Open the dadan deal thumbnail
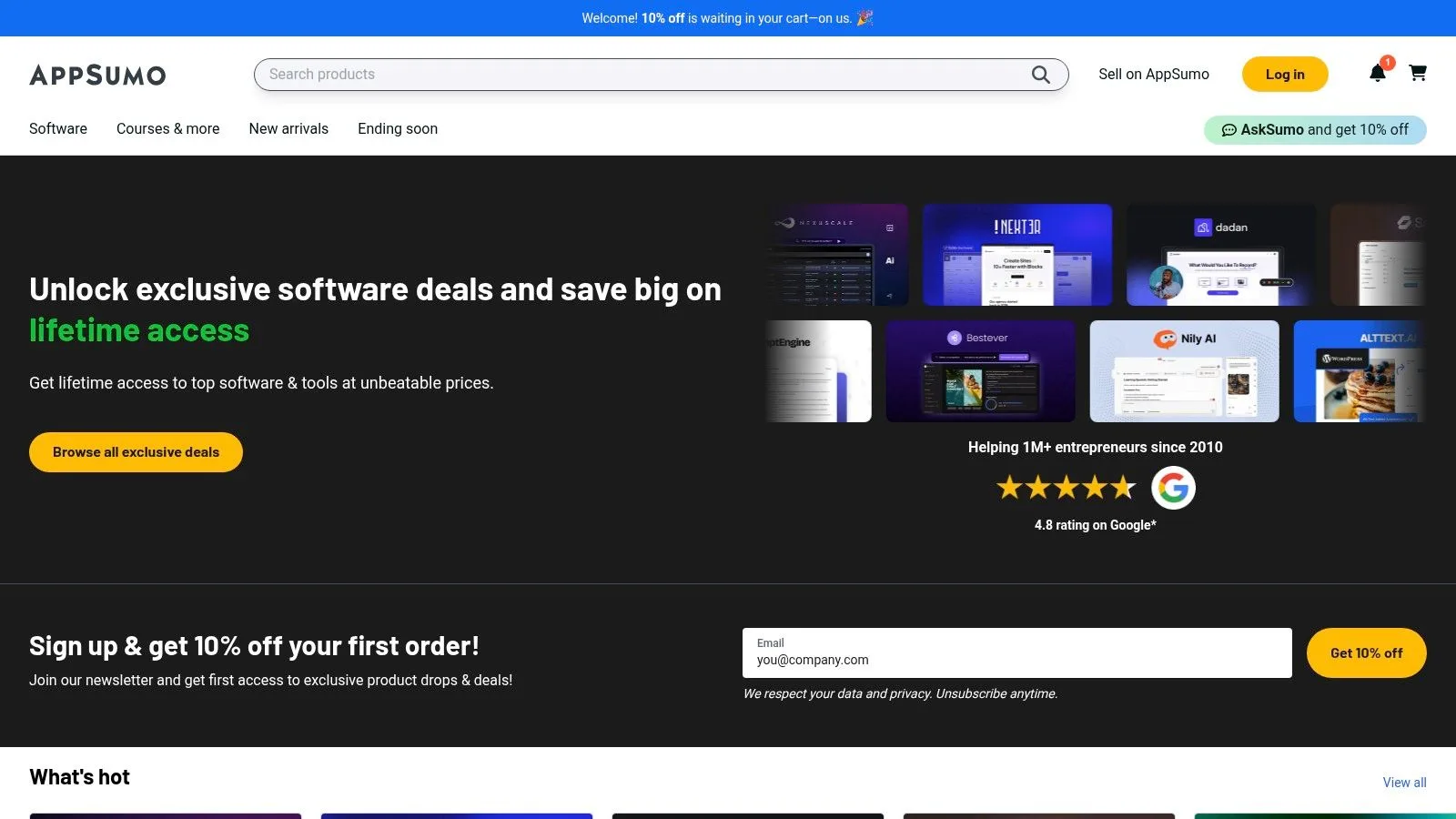The height and width of the screenshot is (819, 1456). tap(1221, 255)
